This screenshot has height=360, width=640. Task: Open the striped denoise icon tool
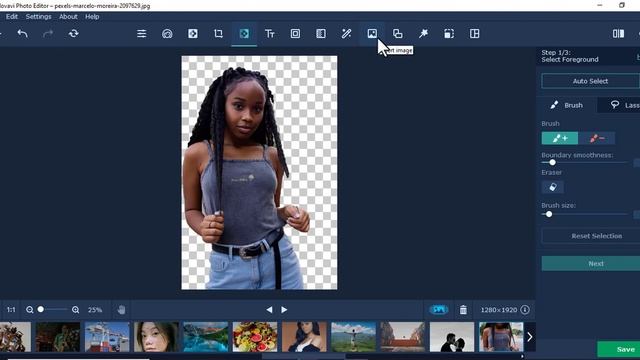click(x=321, y=33)
